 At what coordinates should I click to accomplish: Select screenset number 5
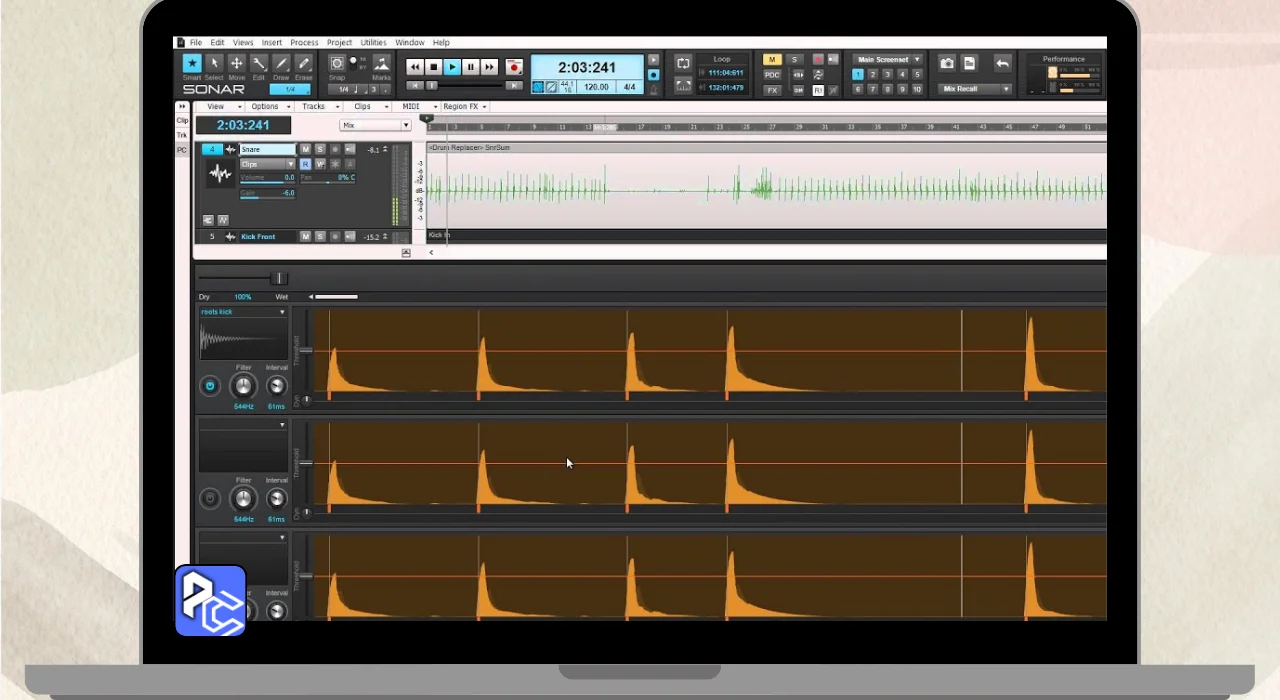click(x=918, y=74)
